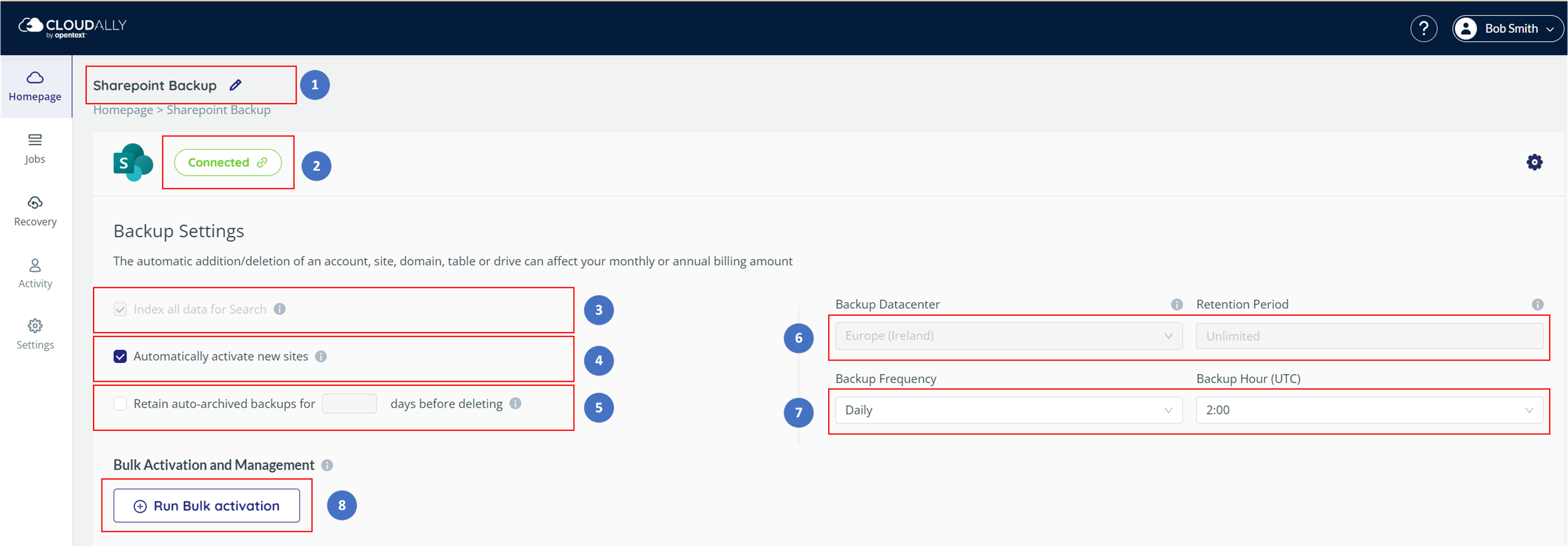Screen dimensions: 1568x547
Task: Open Activity in sidebar
Action: pyautogui.click(x=35, y=274)
